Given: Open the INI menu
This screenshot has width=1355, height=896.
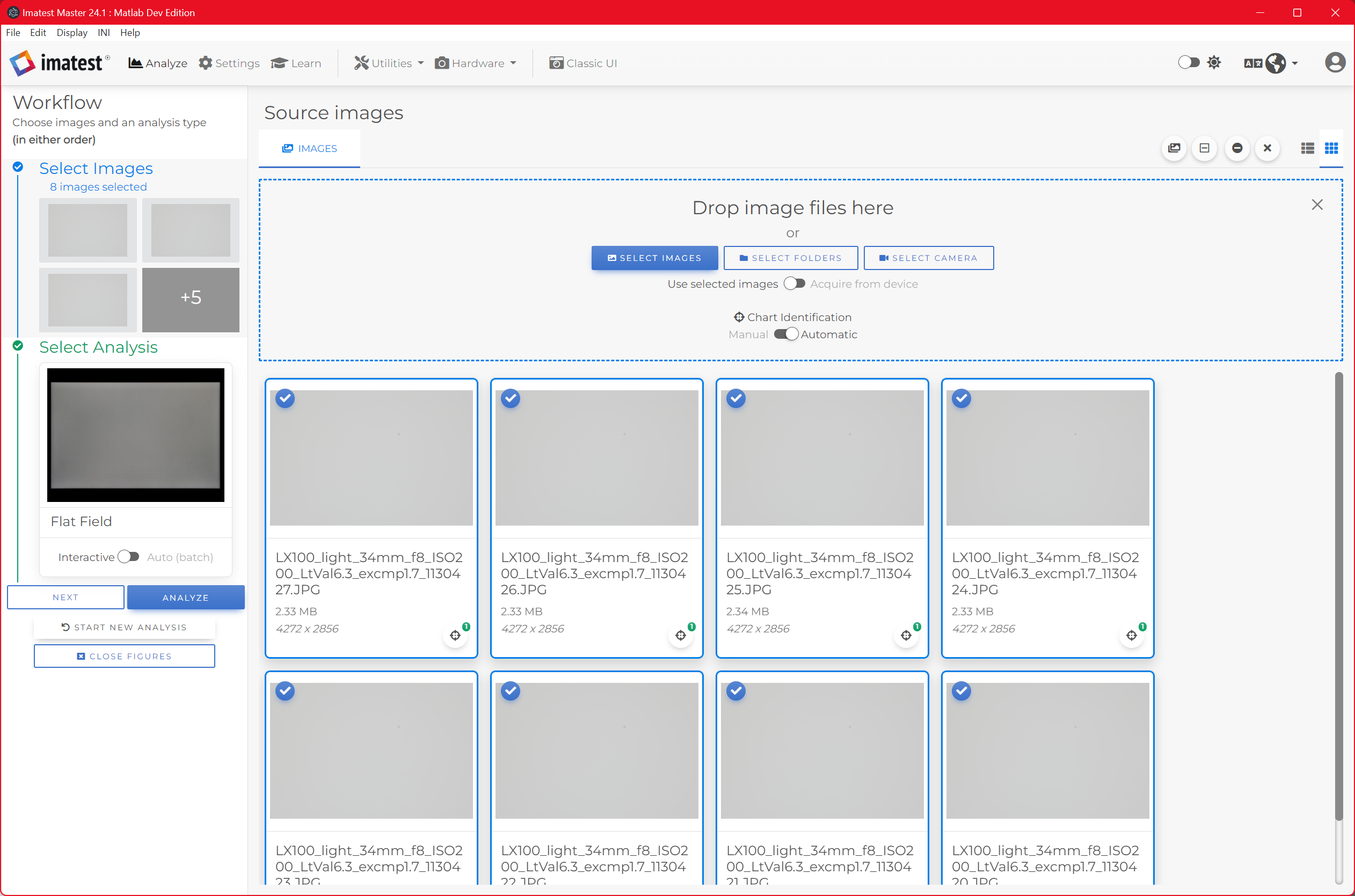Looking at the screenshot, I should [104, 33].
